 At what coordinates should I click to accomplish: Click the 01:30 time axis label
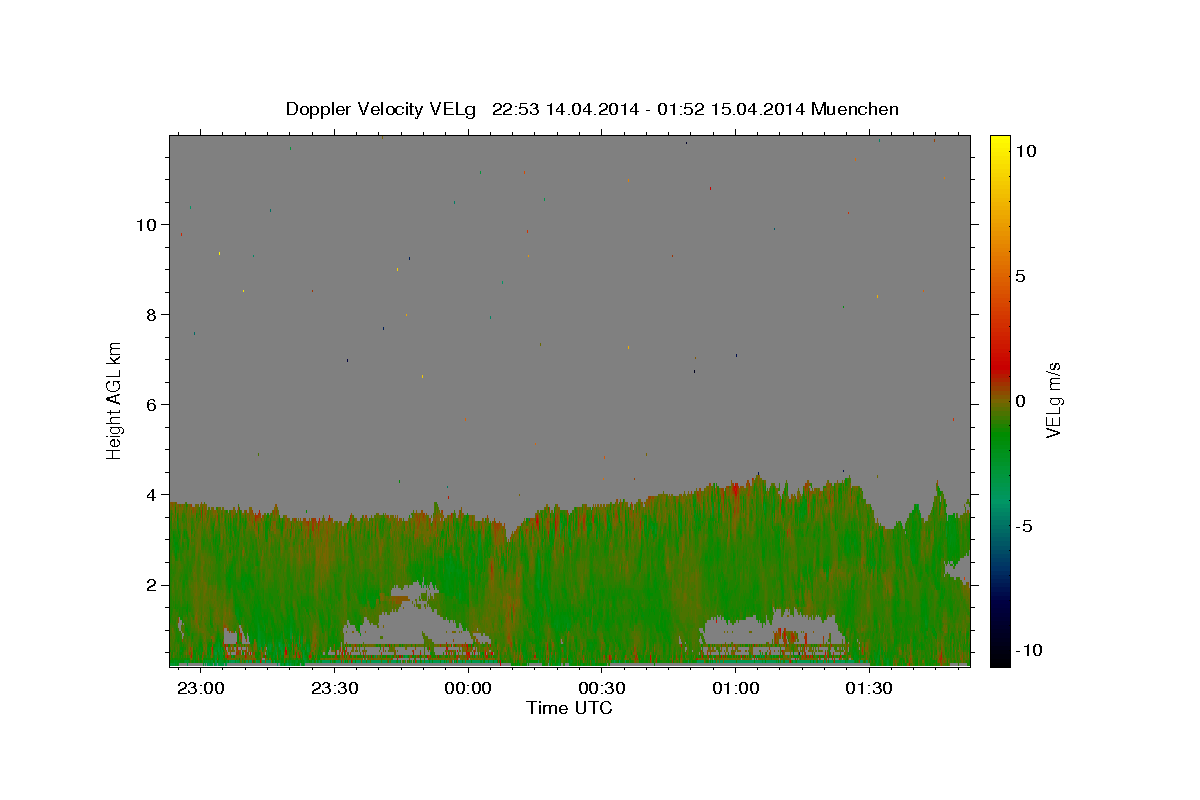(870, 688)
